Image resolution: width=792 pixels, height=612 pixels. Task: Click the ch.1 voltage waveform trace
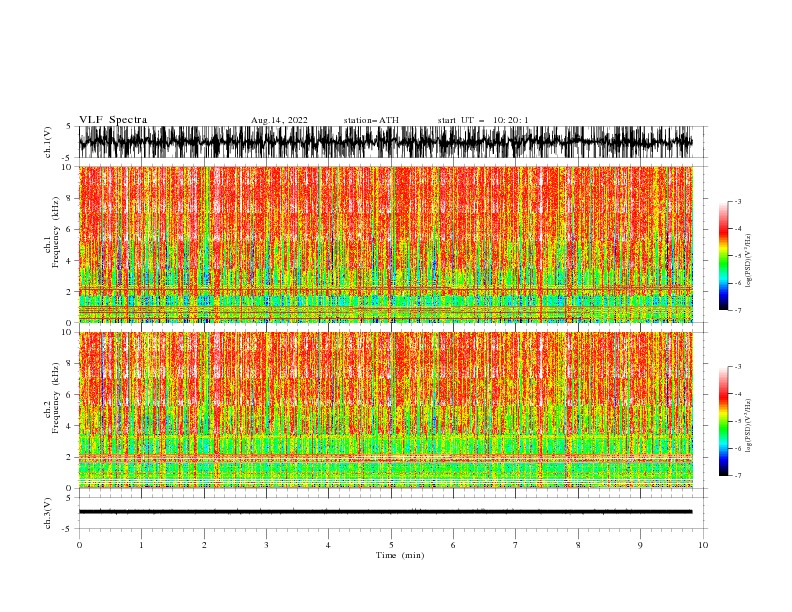385,142
